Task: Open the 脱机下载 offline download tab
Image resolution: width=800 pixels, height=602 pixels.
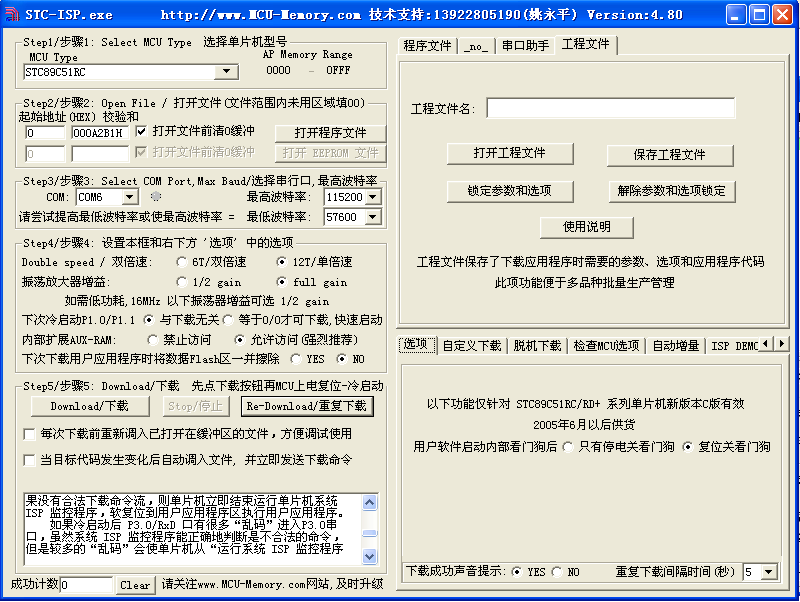Action: [537, 346]
